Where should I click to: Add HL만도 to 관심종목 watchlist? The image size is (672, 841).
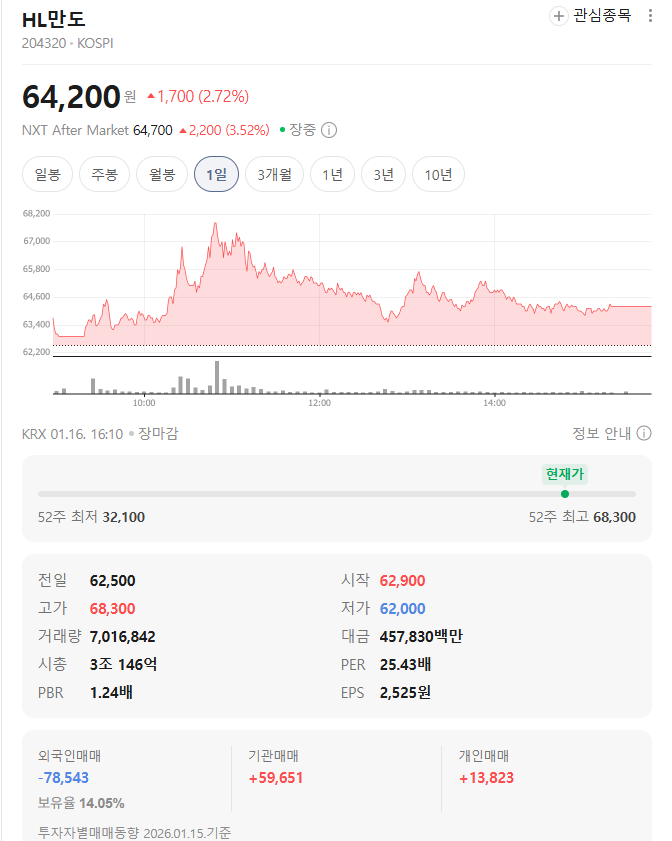tap(590, 16)
